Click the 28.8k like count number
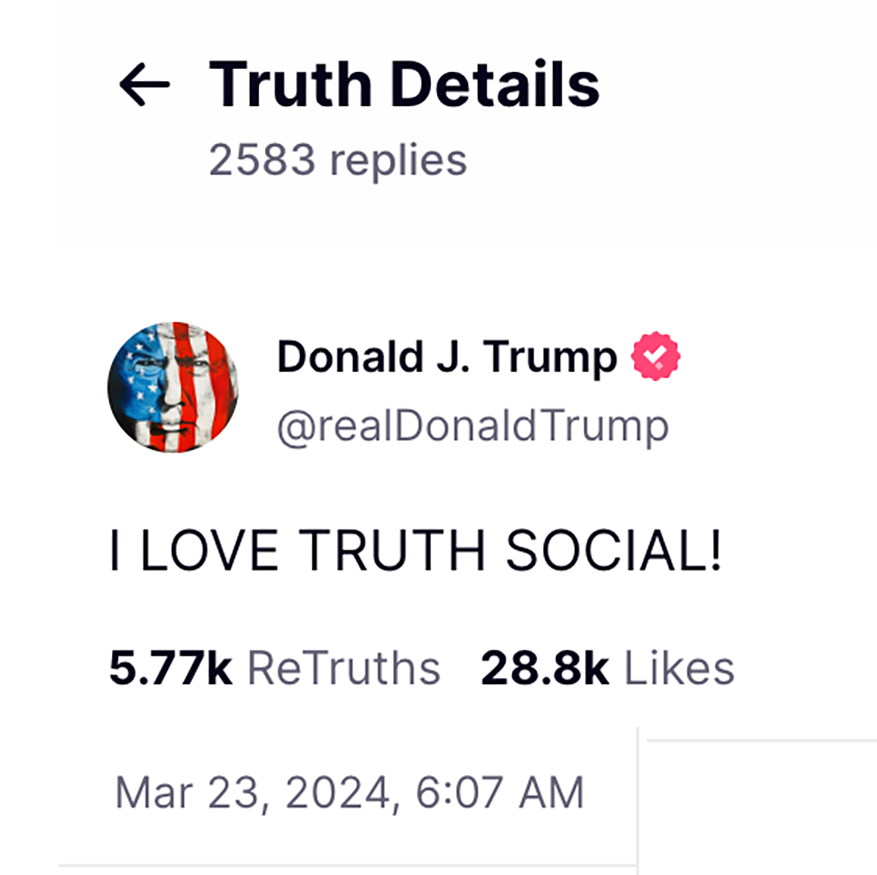This screenshot has width=877, height=875. tap(545, 669)
